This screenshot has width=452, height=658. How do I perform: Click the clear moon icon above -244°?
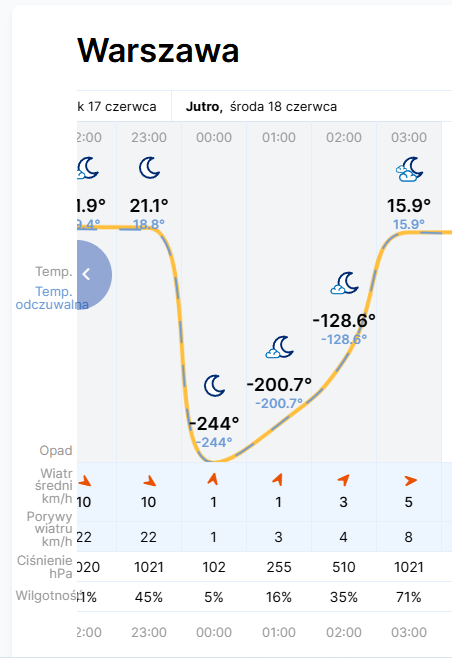click(214, 386)
